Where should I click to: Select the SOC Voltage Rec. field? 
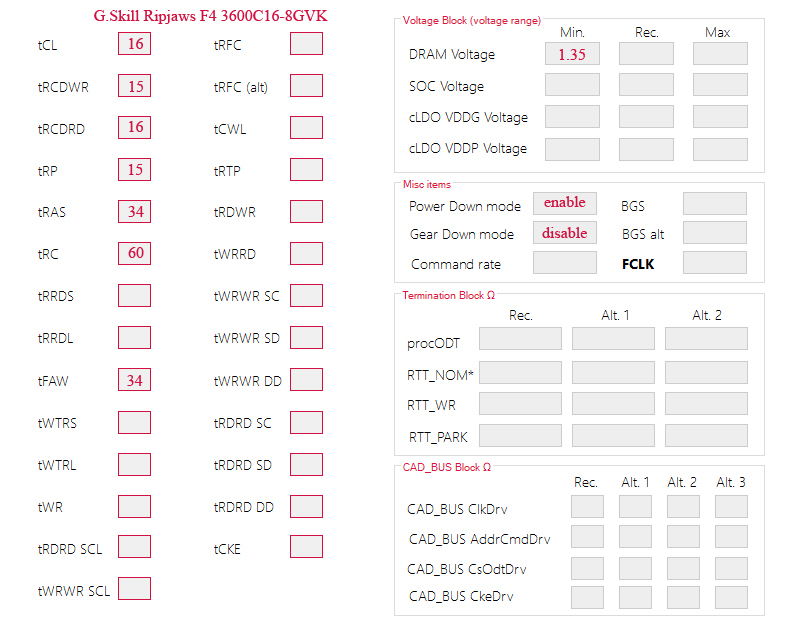click(x=646, y=85)
